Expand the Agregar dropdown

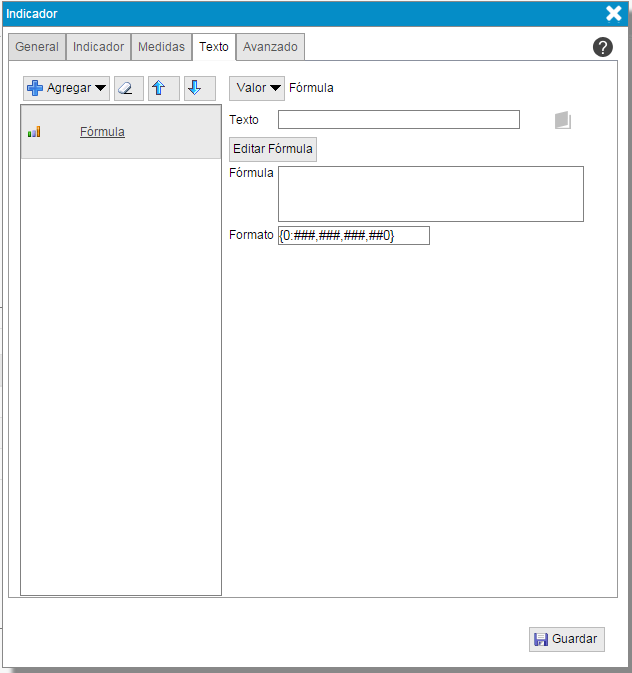[x=66, y=88]
